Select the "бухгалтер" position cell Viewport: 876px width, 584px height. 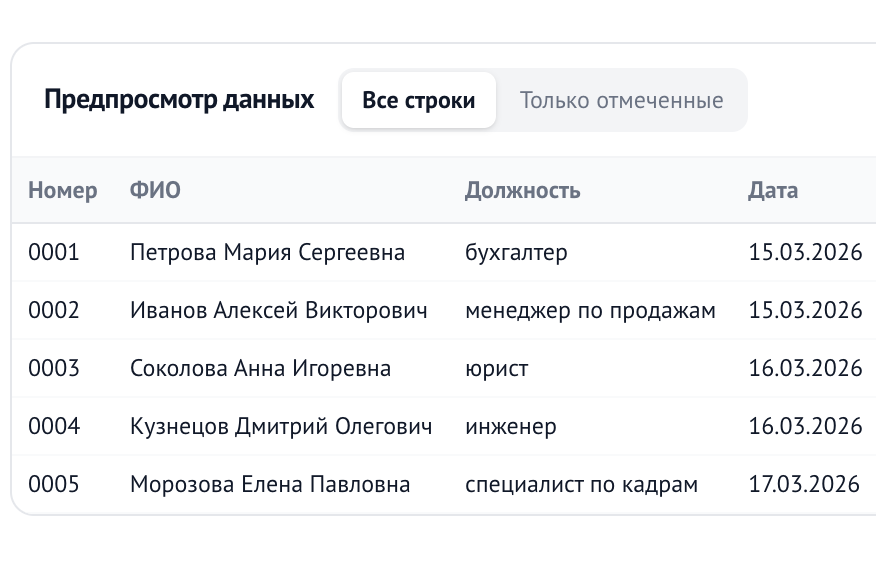(516, 253)
